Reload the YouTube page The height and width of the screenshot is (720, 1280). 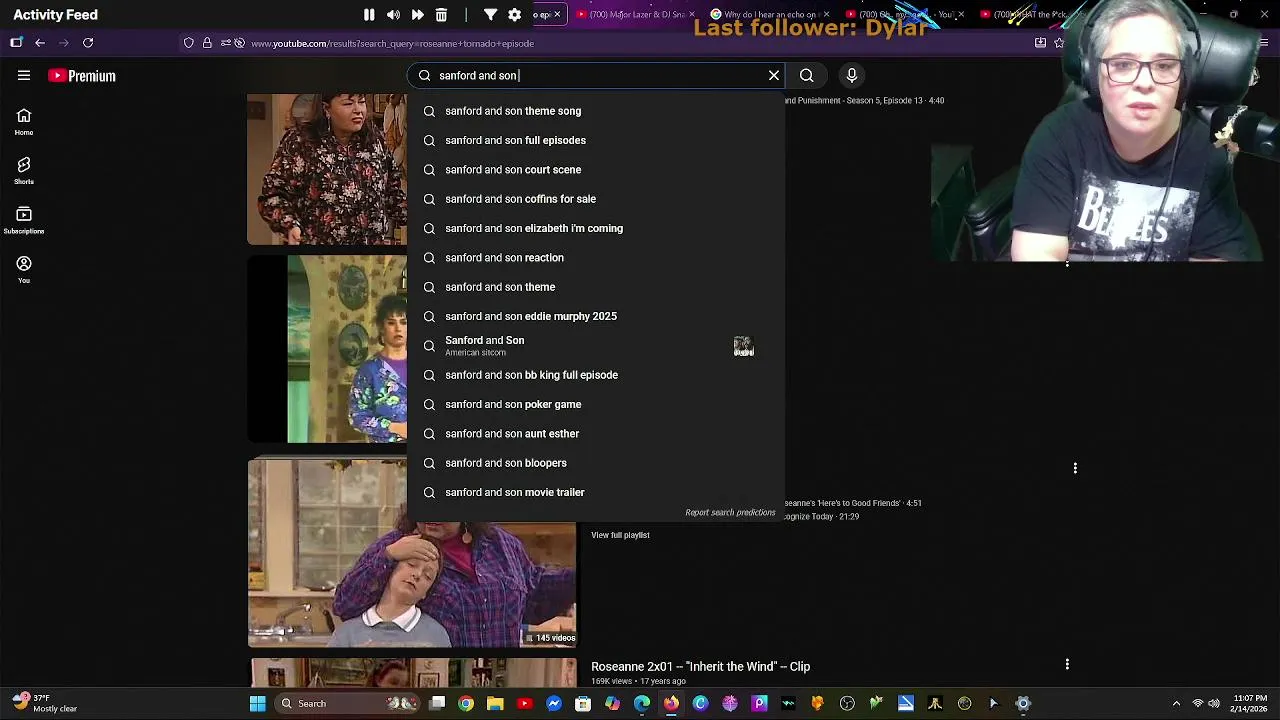click(88, 43)
